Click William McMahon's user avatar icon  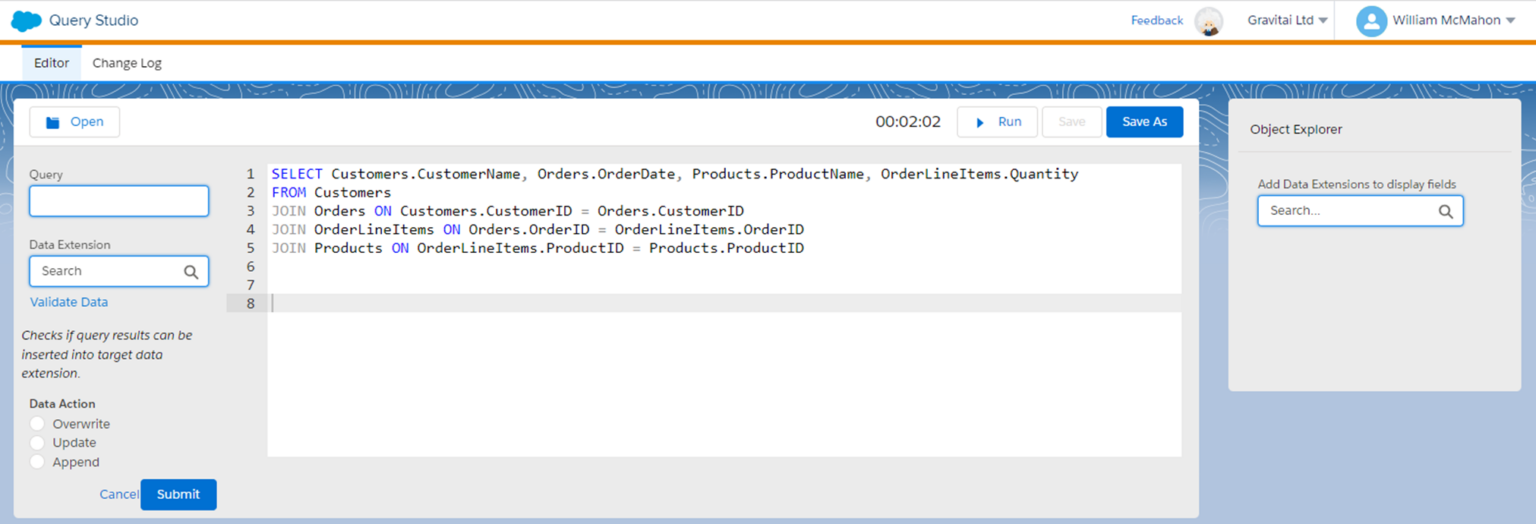tap(1371, 21)
